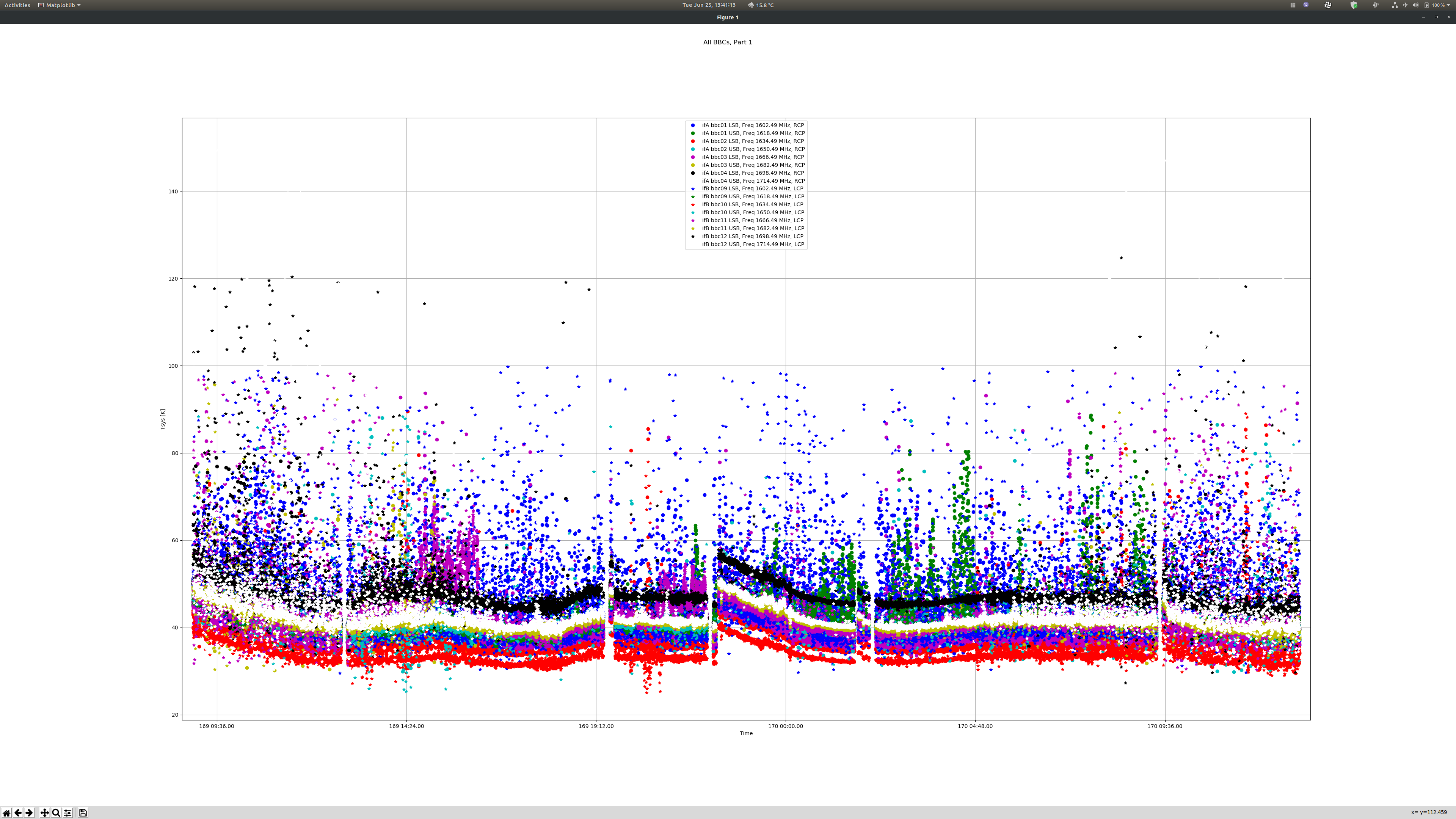The height and width of the screenshot is (819, 1456).
Task: Click the black circle marker for bbc04 LSB
Action: point(693,173)
